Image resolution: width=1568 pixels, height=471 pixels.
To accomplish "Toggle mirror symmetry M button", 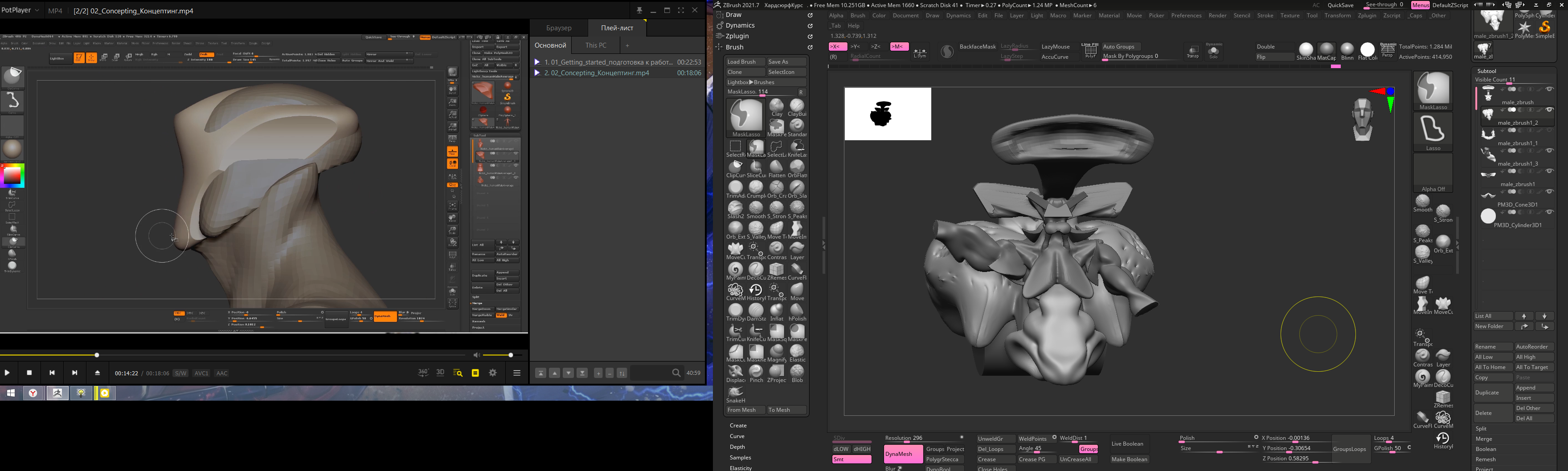I will 899,47.
